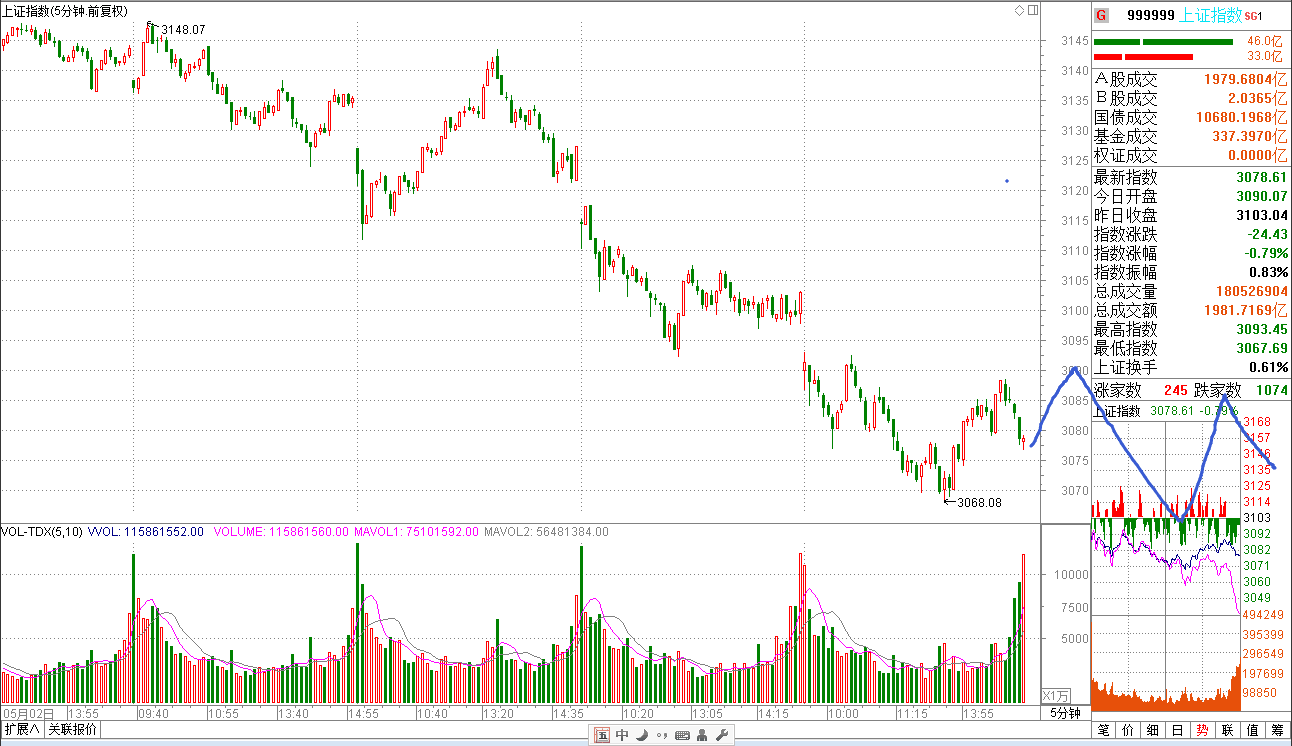This screenshot has height=746, width=1292.
Task: Toggle the 中 Chinese/English input mode
Action: [x=622, y=736]
